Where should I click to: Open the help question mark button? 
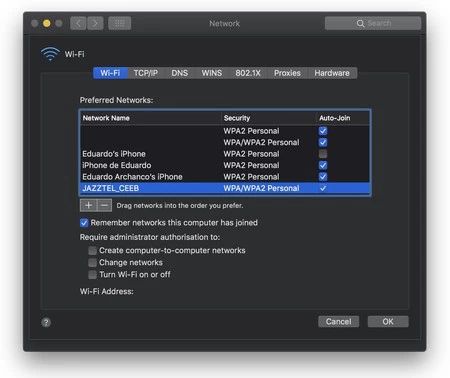(x=46, y=322)
